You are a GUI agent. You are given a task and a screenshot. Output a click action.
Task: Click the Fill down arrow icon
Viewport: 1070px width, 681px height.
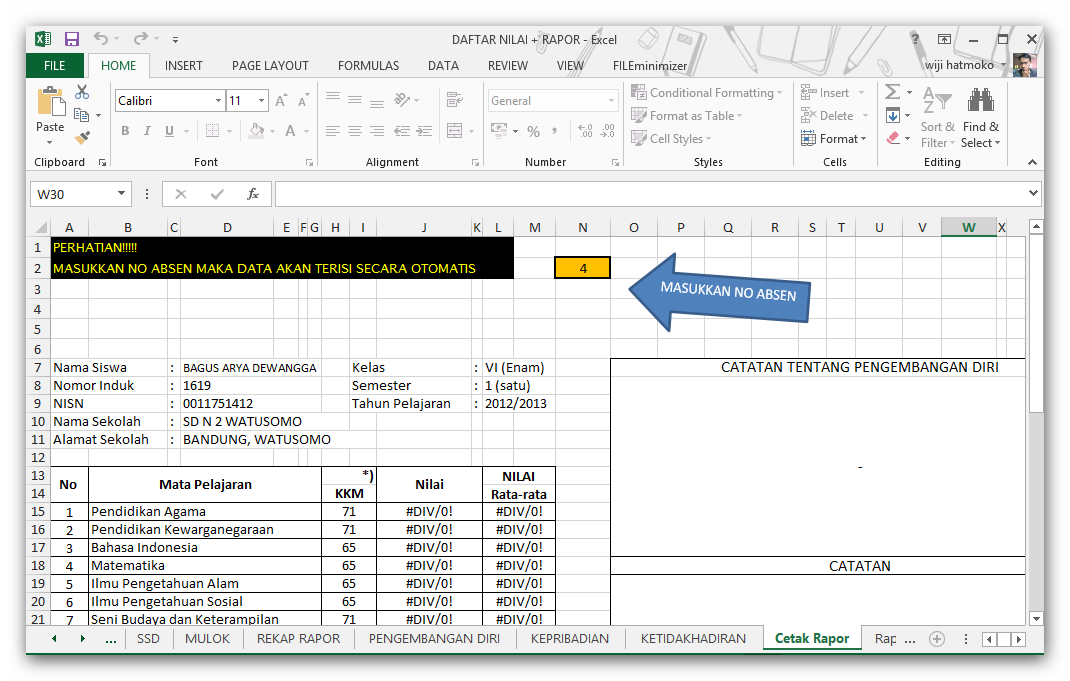click(893, 115)
